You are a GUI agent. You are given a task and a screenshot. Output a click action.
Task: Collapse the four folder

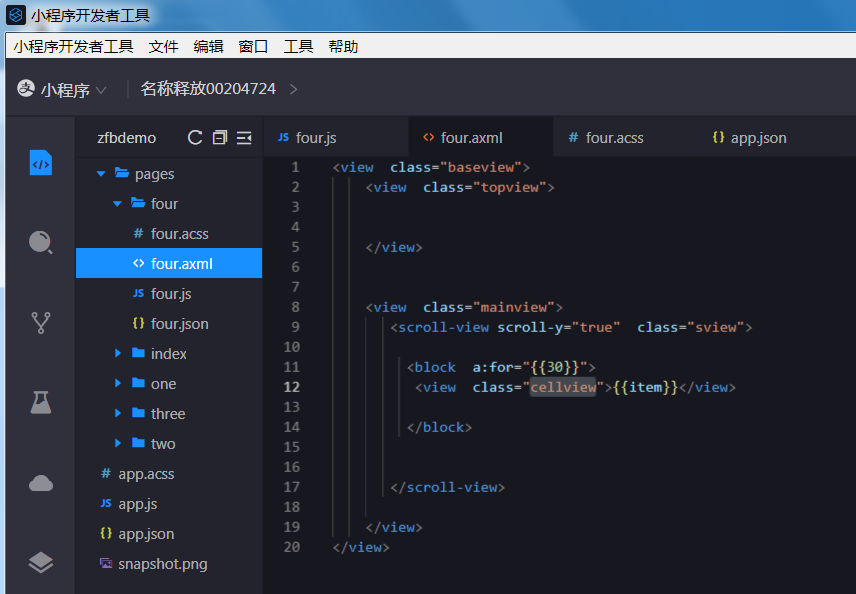[x=117, y=204]
